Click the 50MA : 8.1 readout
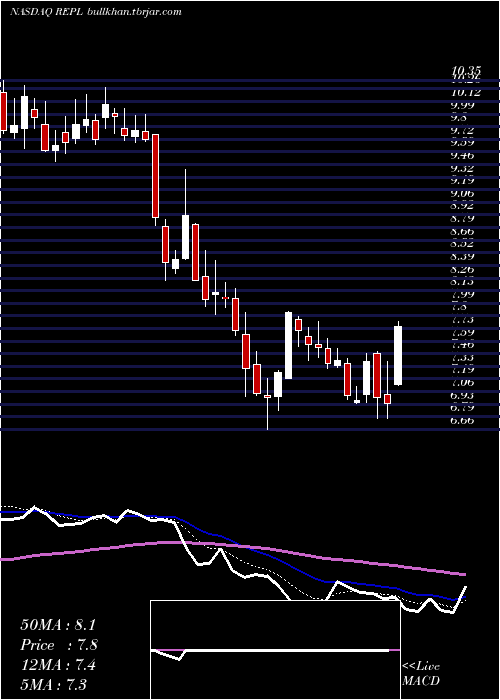 click(58, 625)
